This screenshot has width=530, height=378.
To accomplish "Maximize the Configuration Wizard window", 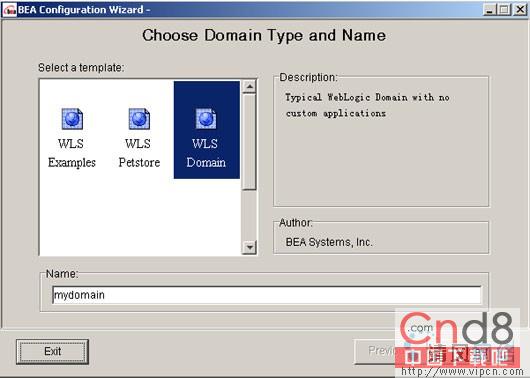I will pos(504,9).
